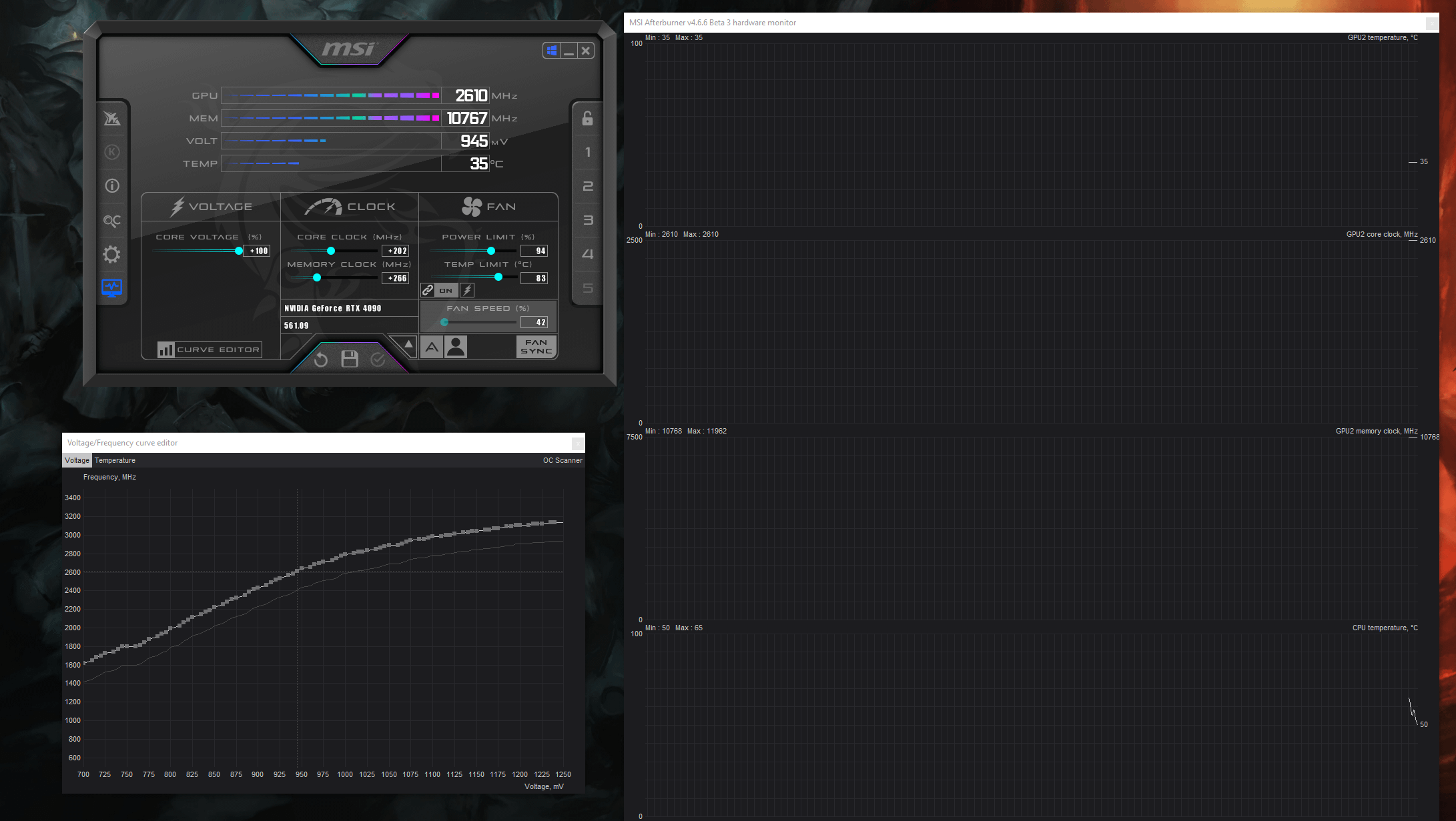Screen dimensions: 1456x821
Task: Click the VOLTAGE panel header
Action: pyautogui.click(x=211, y=207)
